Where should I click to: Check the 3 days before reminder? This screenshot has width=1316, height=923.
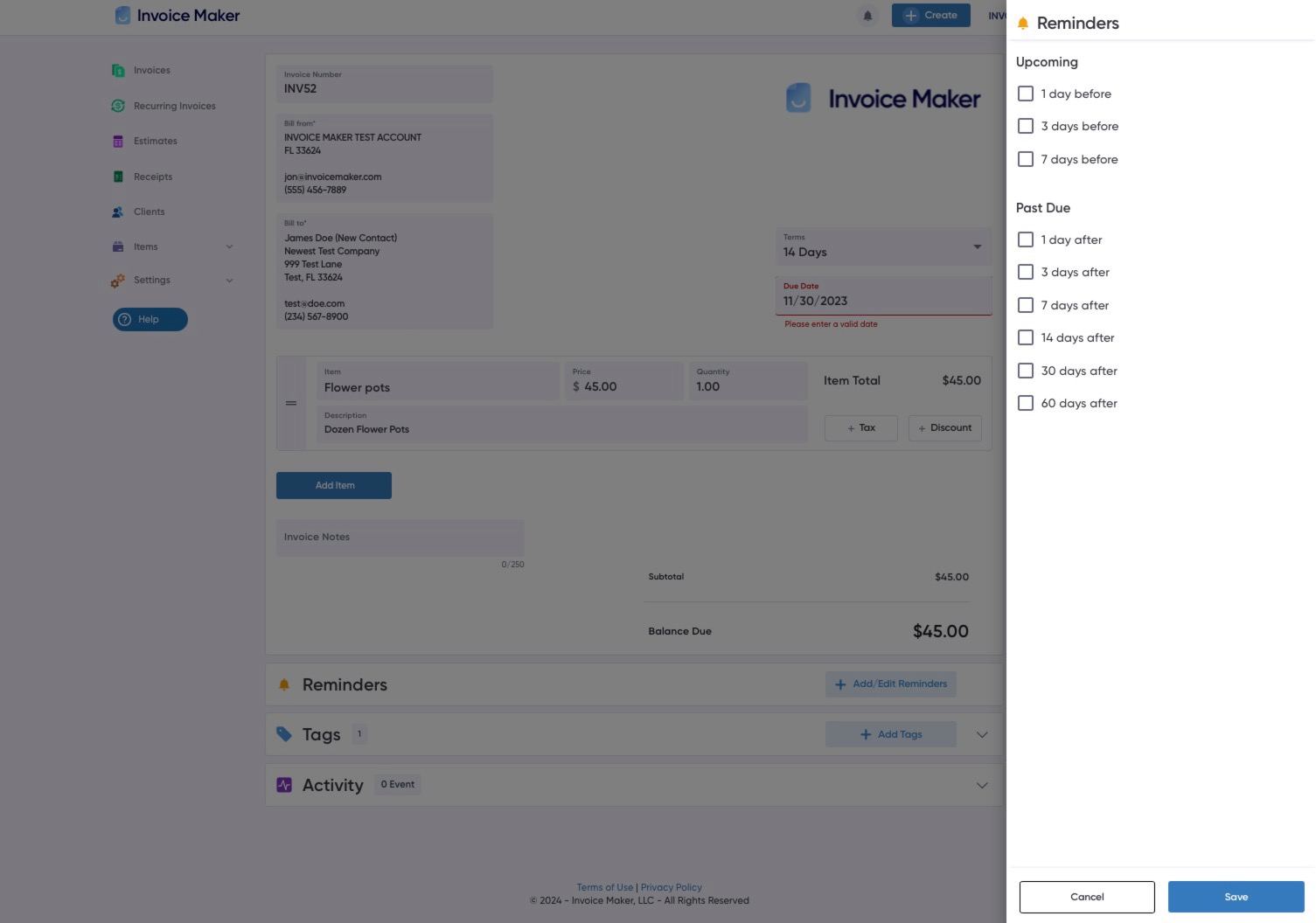(x=1026, y=126)
